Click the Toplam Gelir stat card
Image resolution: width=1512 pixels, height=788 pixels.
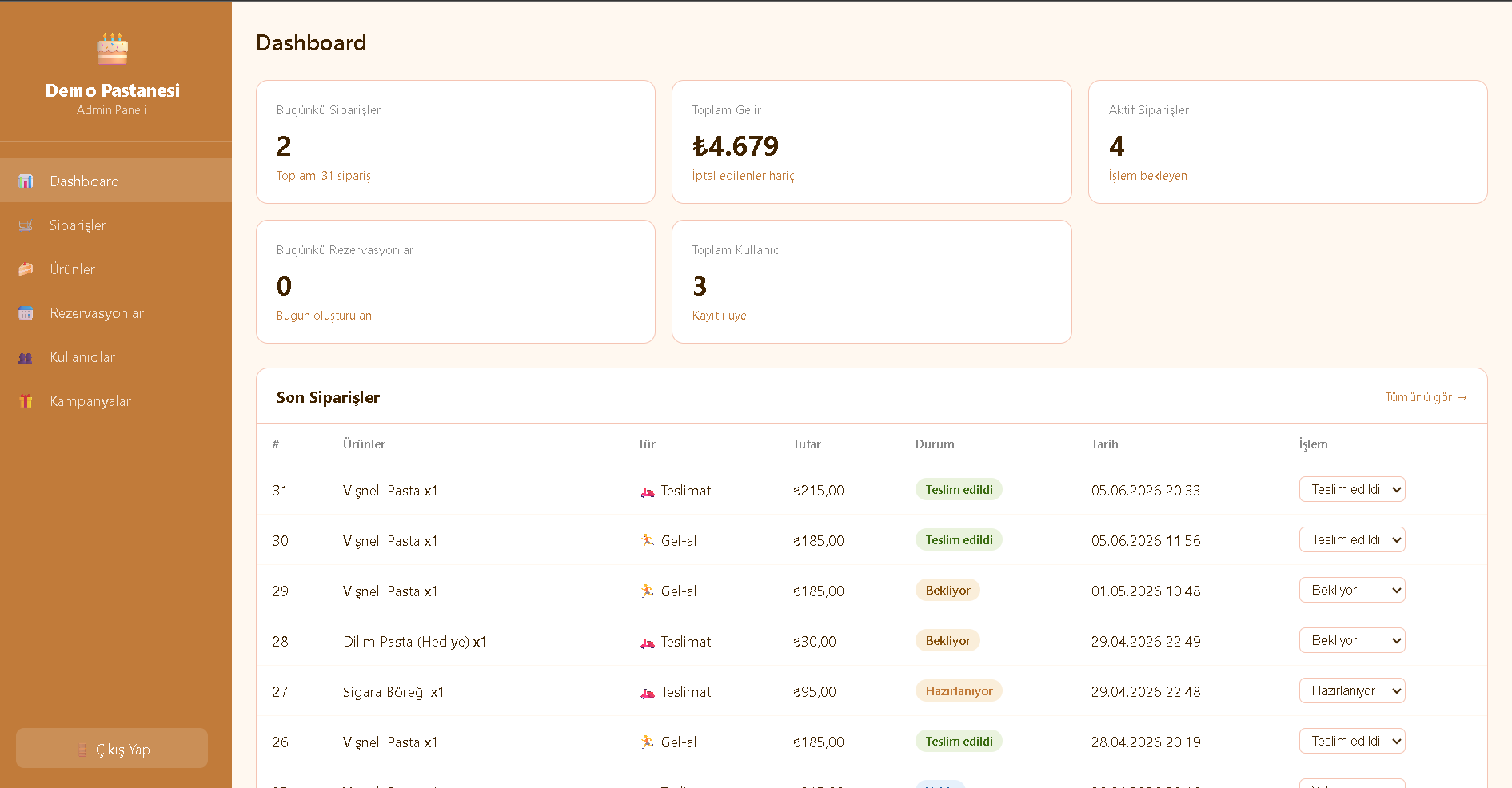tap(872, 141)
